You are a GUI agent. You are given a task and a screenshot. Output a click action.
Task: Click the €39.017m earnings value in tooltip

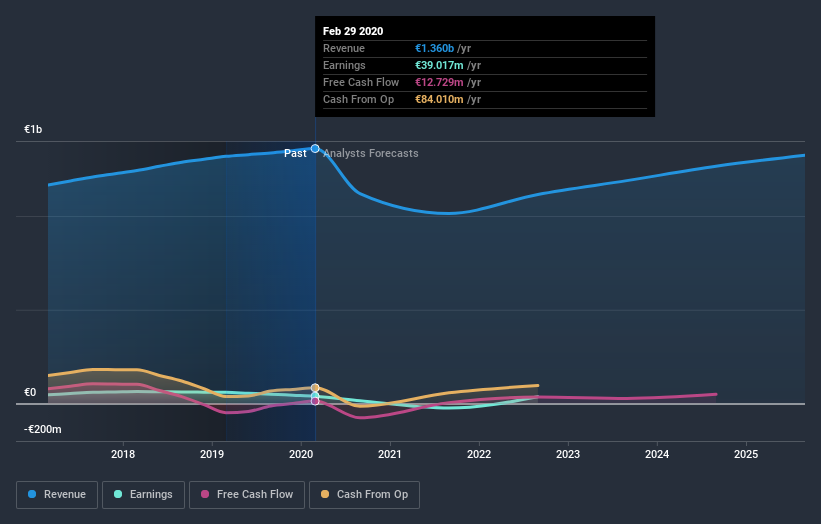(439, 65)
